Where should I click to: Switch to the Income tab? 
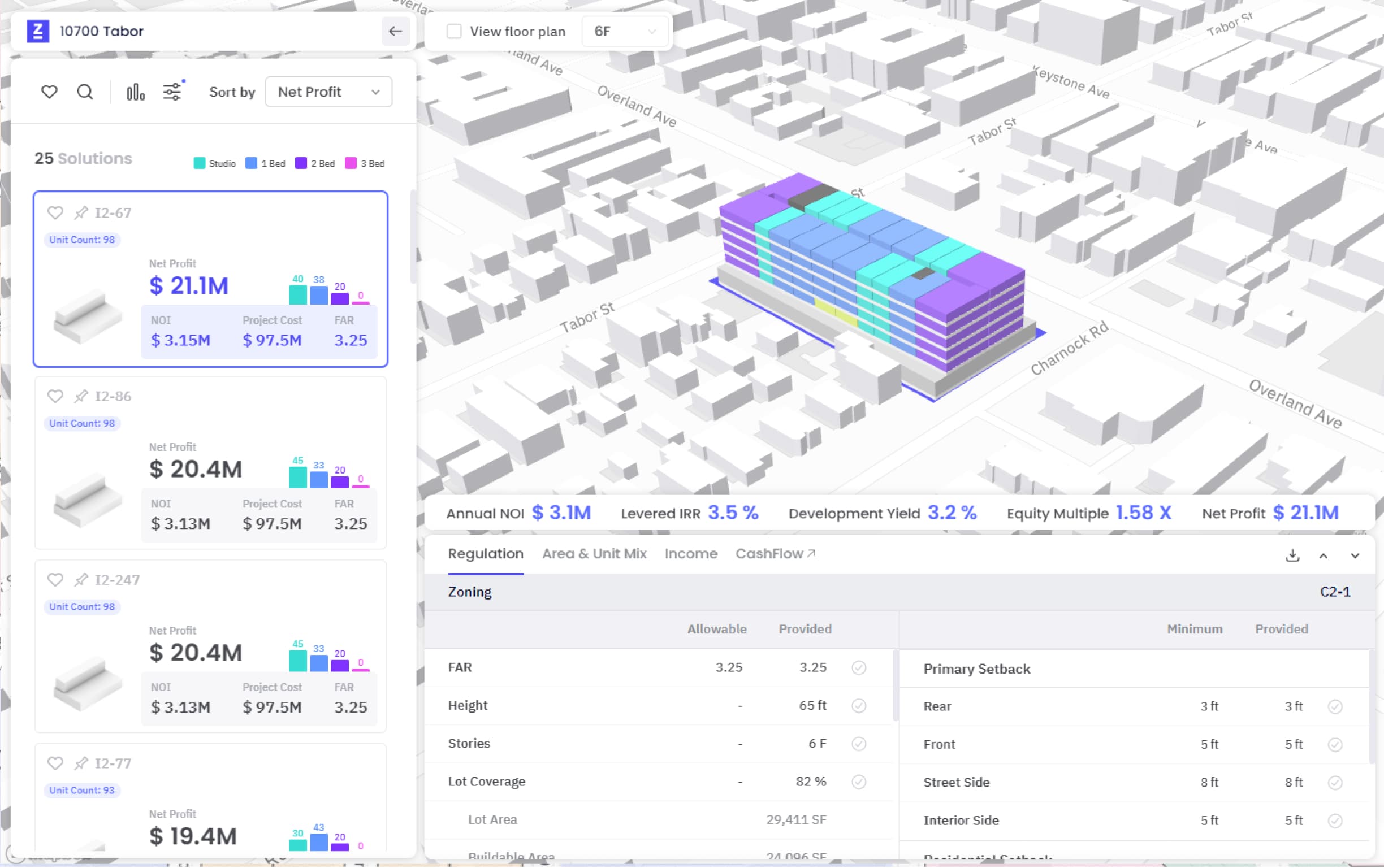(x=690, y=553)
